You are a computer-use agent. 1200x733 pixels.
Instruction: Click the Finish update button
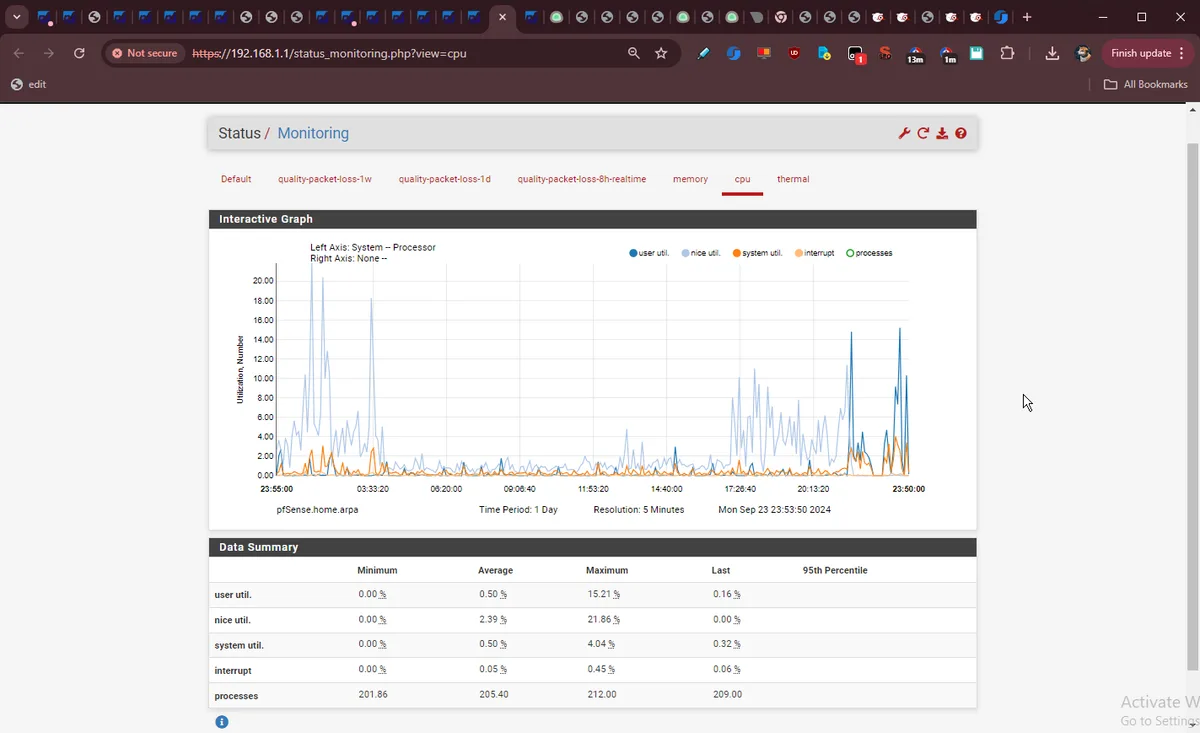tap(1140, 53)
